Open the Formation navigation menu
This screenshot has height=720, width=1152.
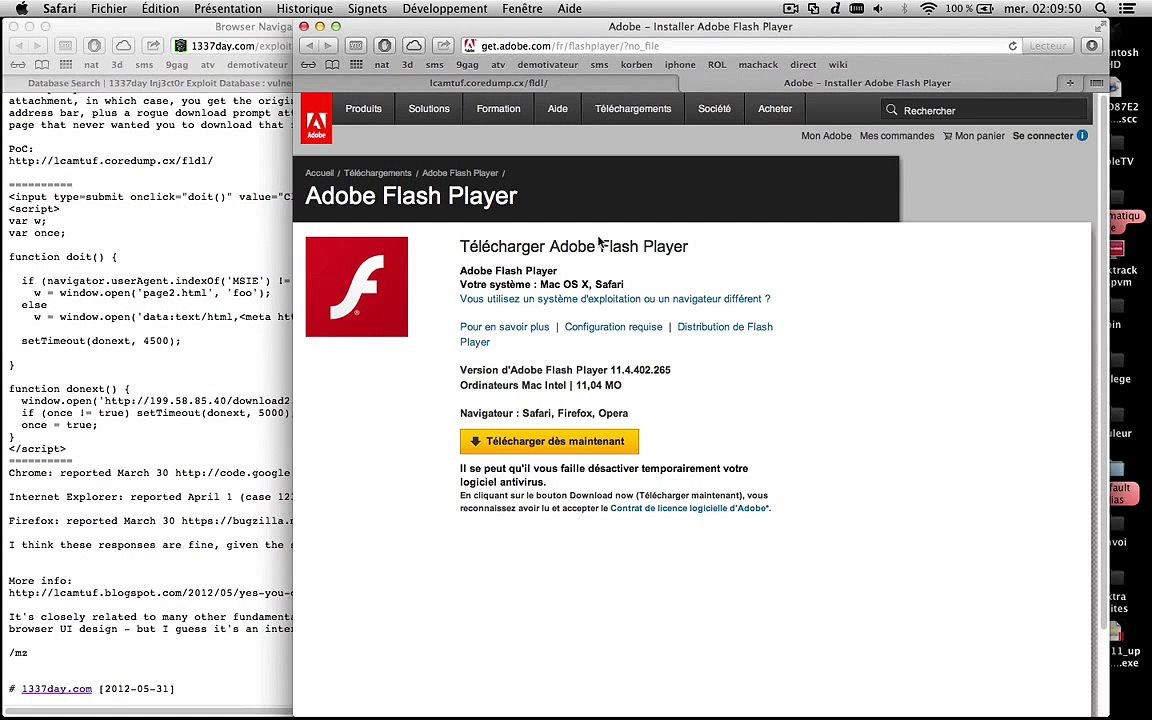[498, 109]
